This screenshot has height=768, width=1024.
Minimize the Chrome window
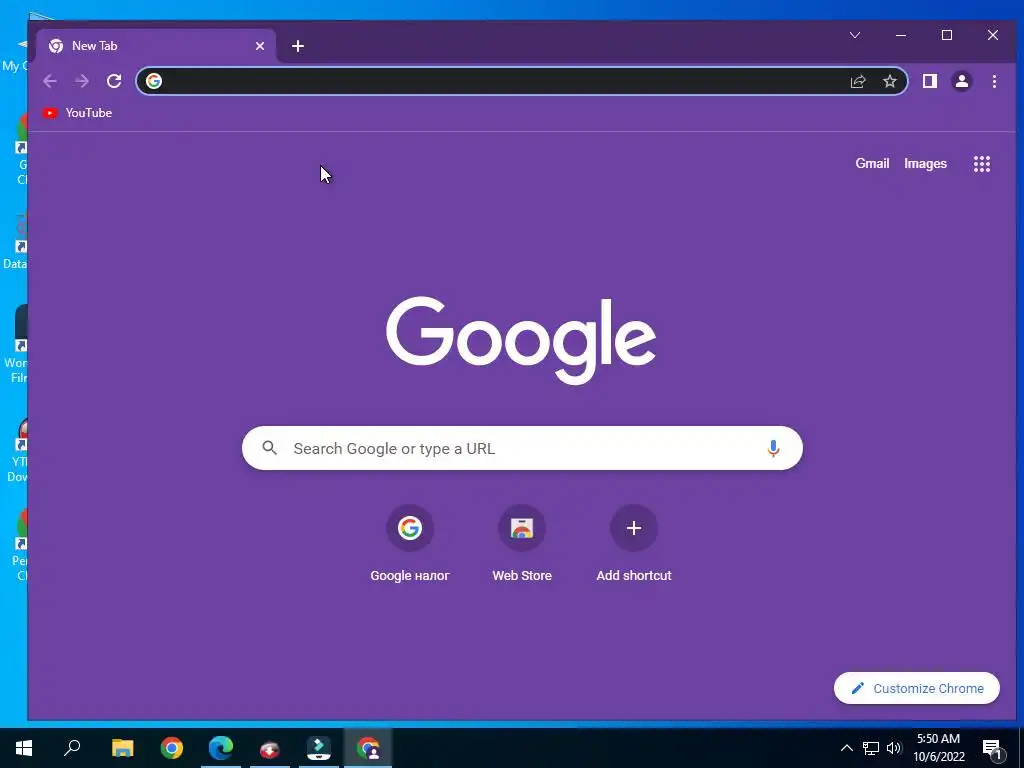pos(901,35)
